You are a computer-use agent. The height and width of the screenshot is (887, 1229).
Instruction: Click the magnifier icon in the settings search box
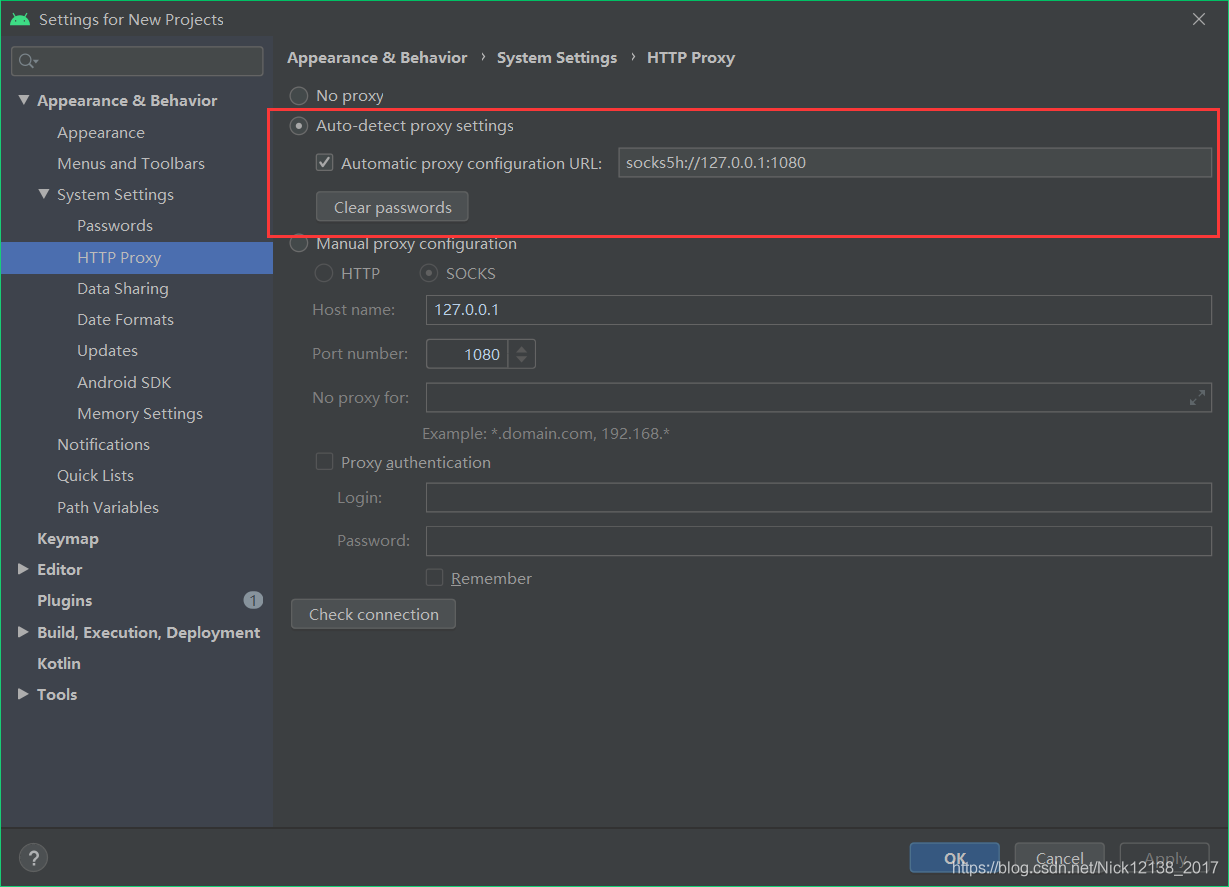(25, 61)
